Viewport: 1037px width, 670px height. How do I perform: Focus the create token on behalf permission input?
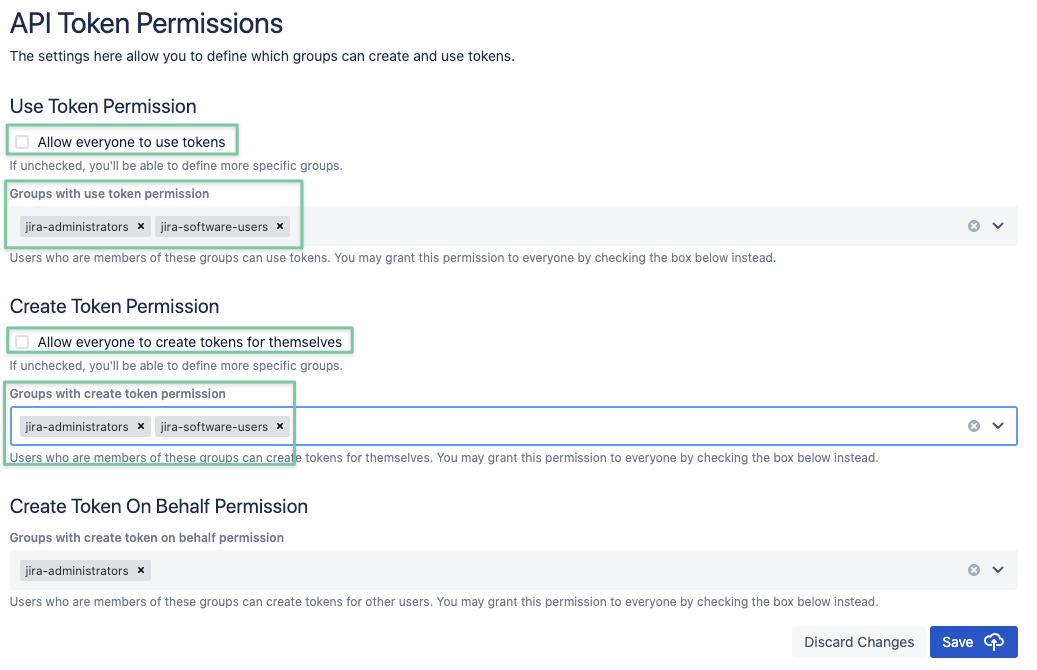point(513,570)
